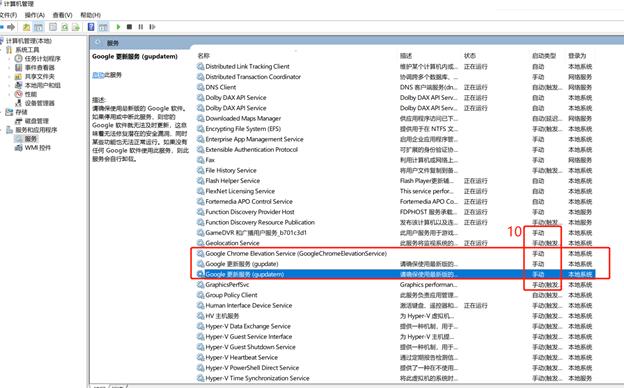The height and width of the screenshot is (388, 624).
Task: Select File History Service row
Action: [x=395, y=170]
